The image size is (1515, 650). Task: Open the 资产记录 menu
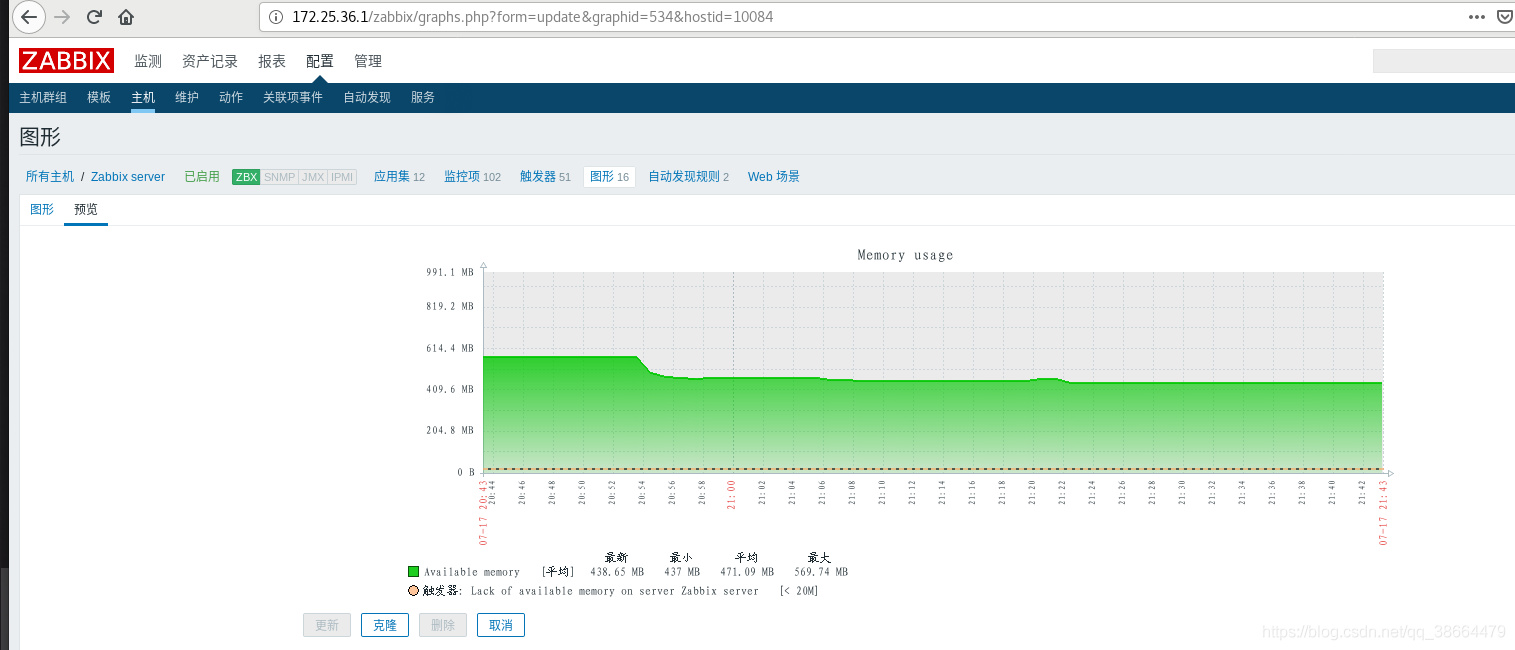pyautogui.click(x=210, y=61)
